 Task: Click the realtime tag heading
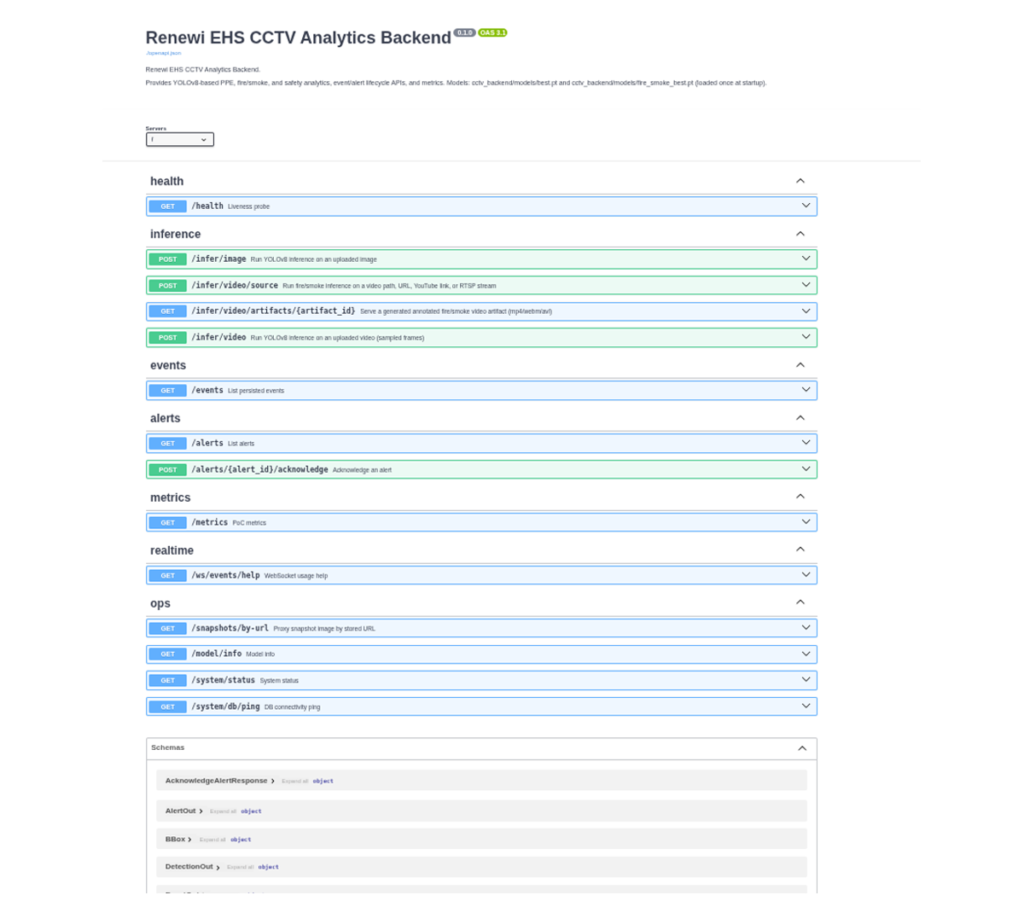click(172, 550)
